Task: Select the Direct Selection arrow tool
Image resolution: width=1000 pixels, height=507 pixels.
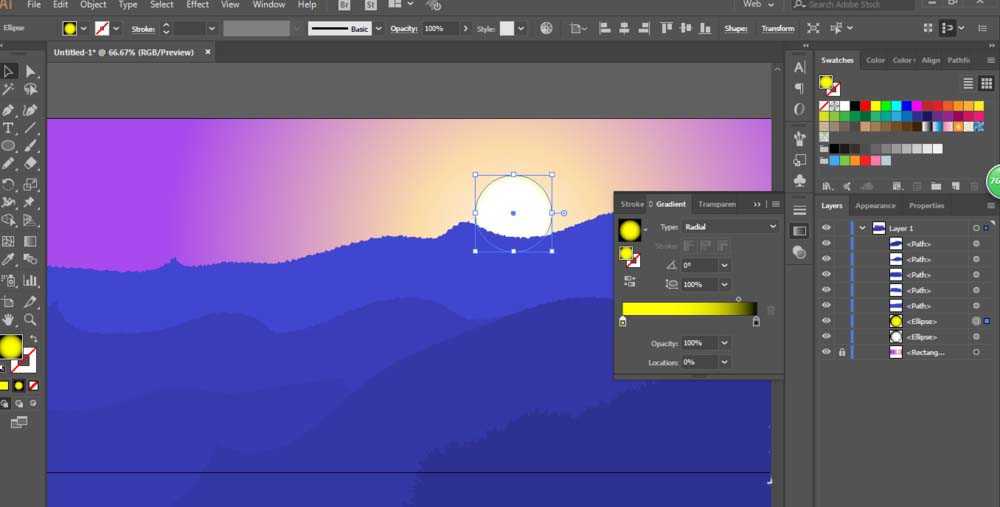Action: click(30, 71)
